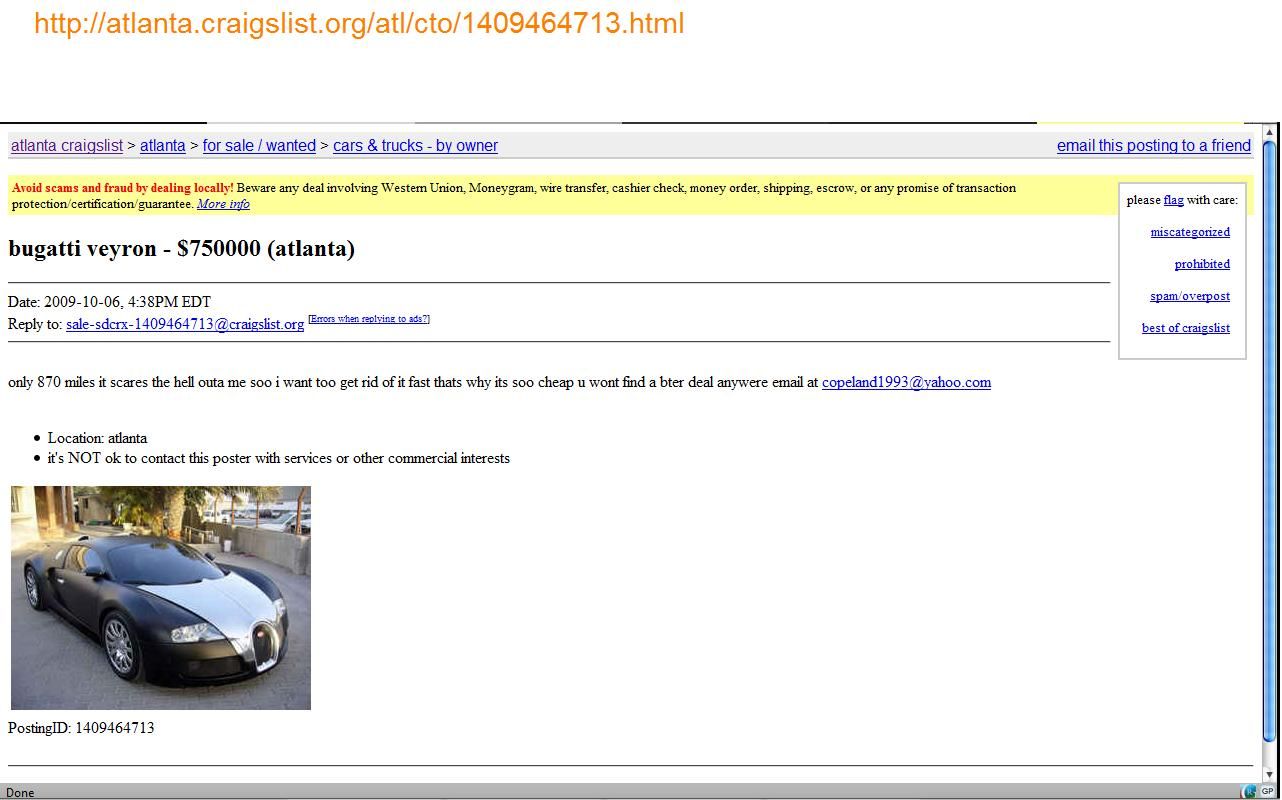Click the sale-sdcrx reply email address
This screenshot has width=1282, height=800.
185,324
